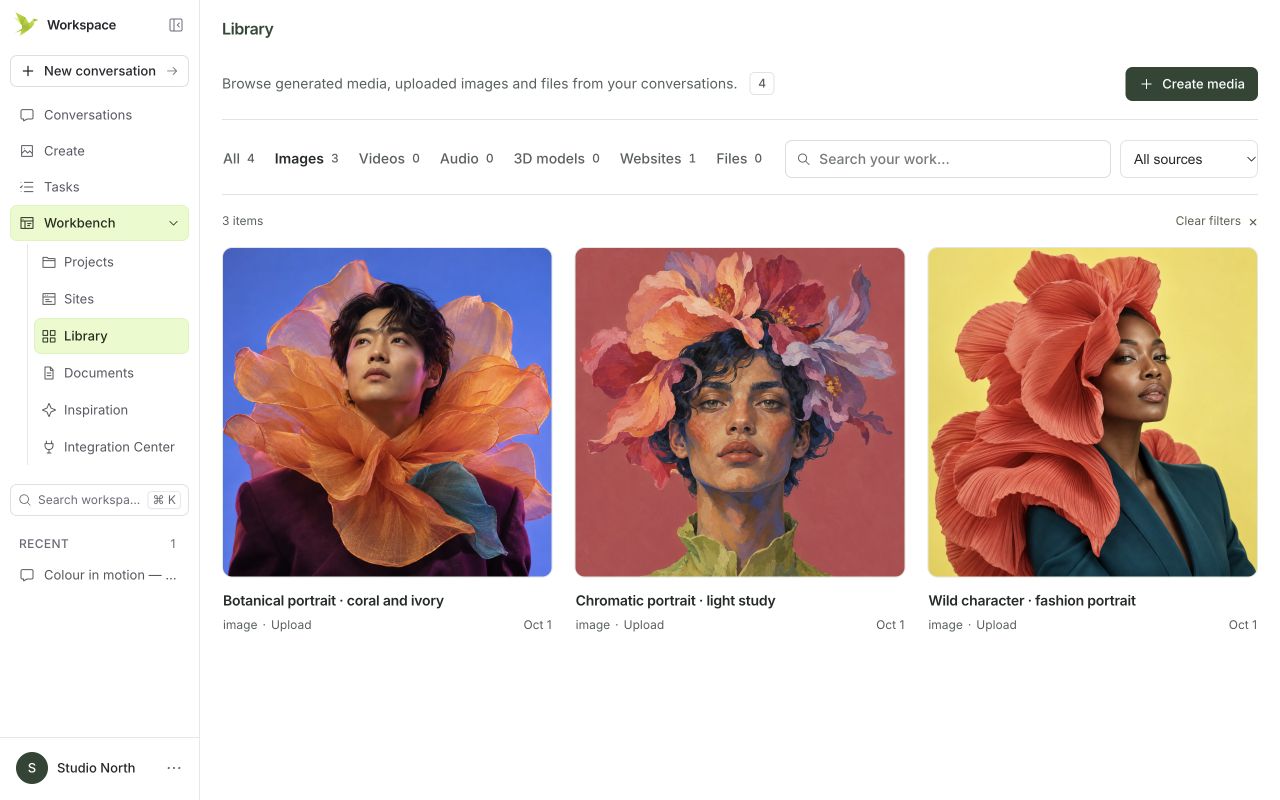
Task: Click the "Botanical portrait · coral and ivory" title
Action: (333, 601)
